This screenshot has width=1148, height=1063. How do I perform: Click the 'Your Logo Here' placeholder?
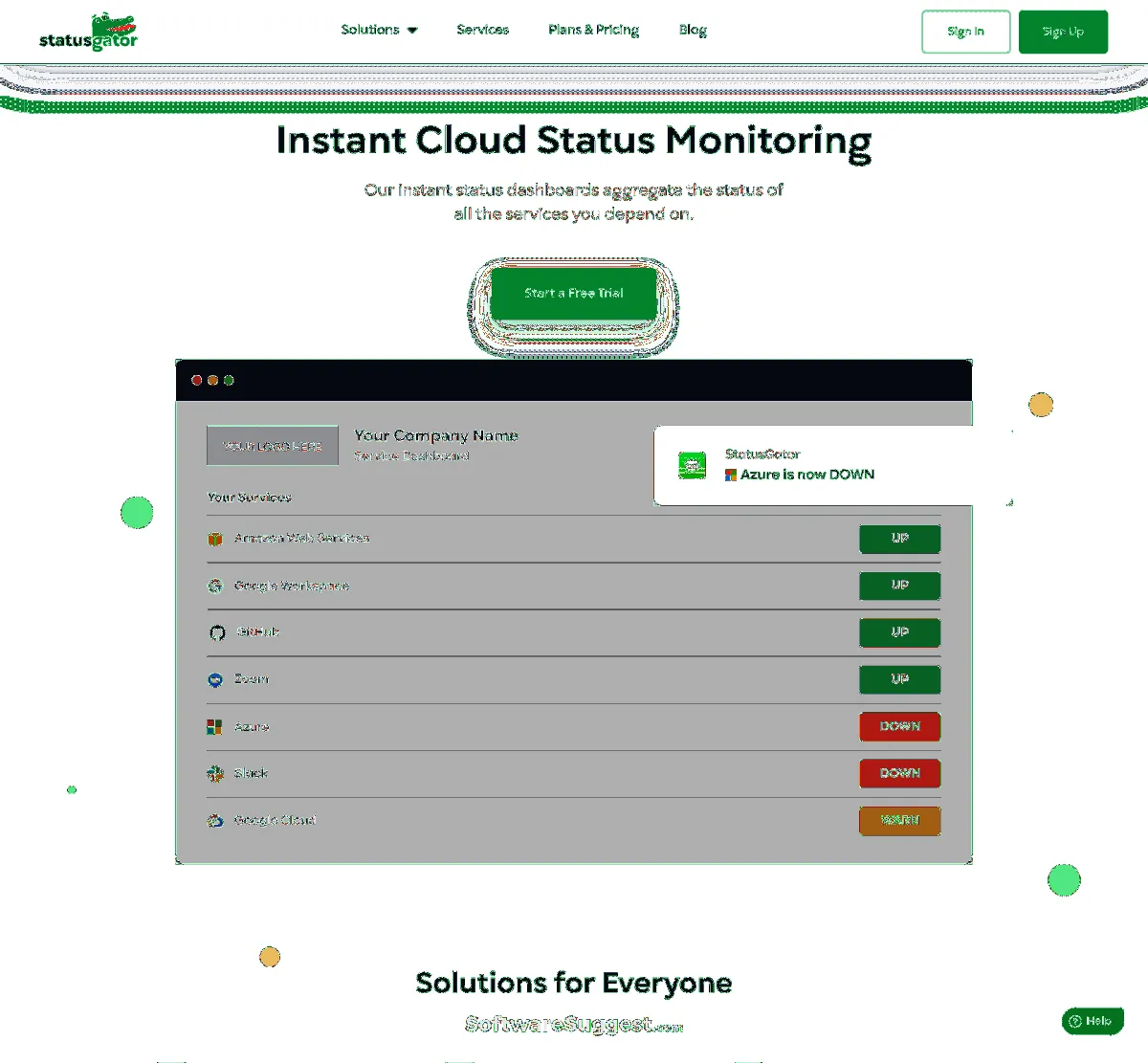click(273, 446)
